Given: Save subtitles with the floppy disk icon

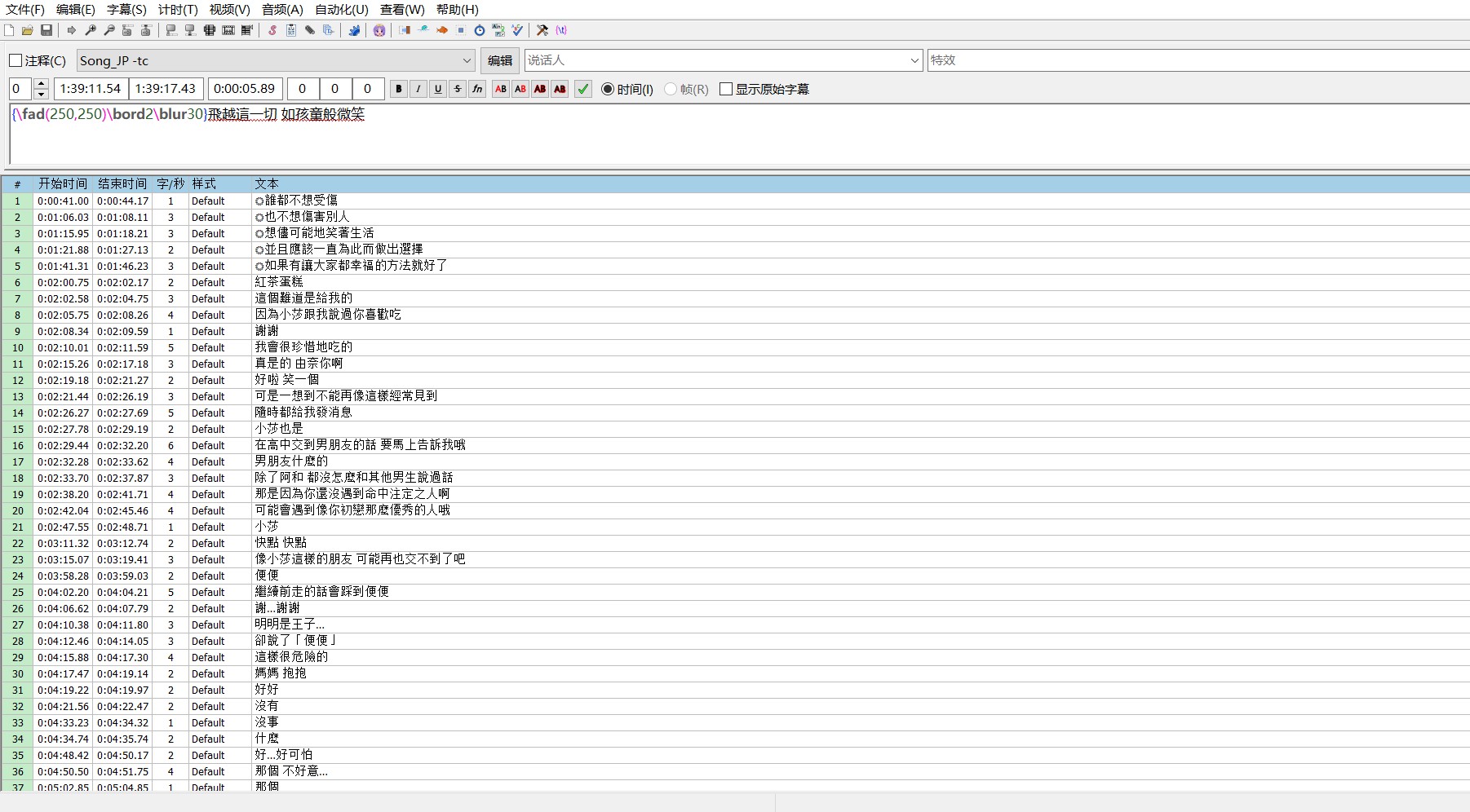Looking at the screenshot, I should coord(46,30).
